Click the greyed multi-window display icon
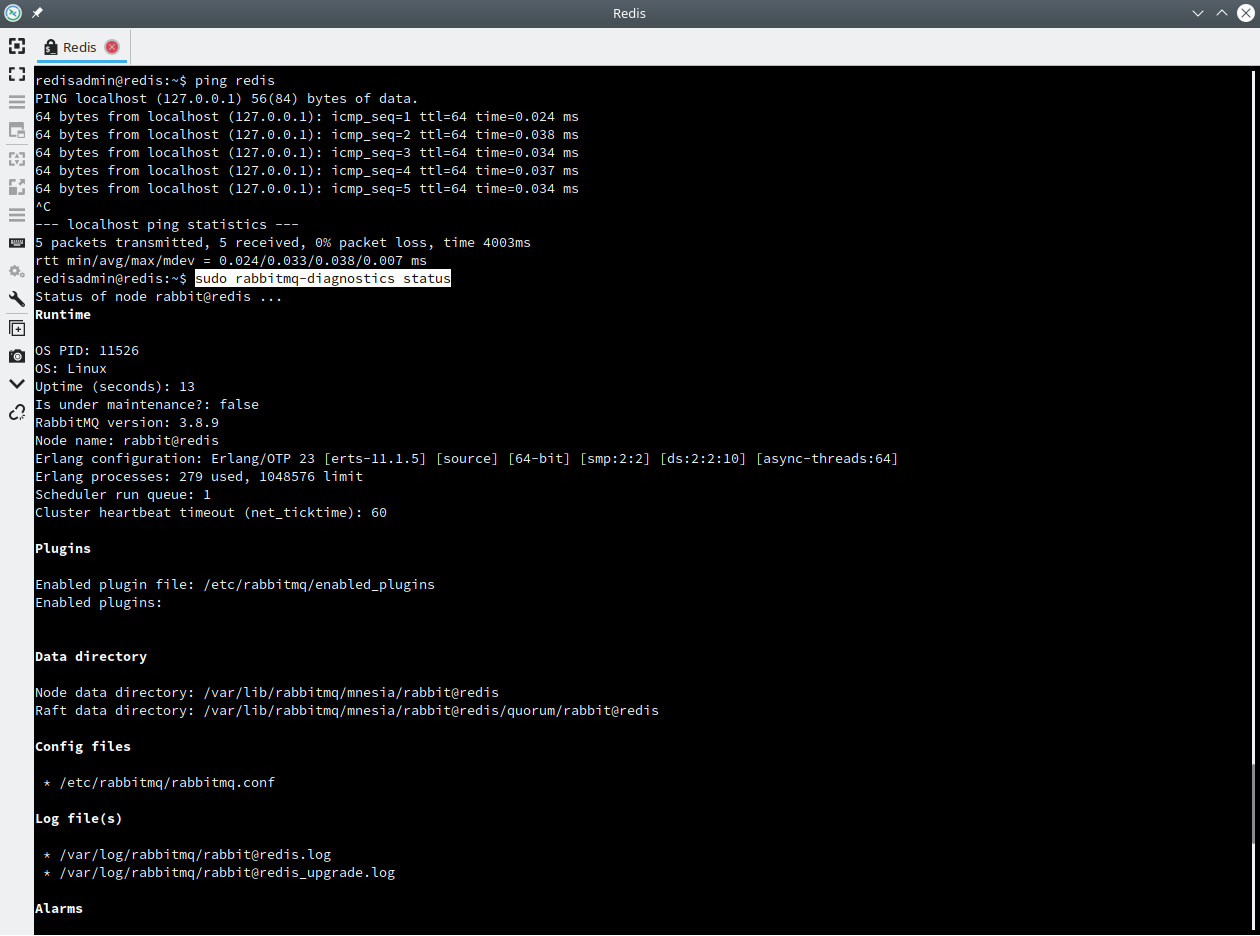 point(17,130)
